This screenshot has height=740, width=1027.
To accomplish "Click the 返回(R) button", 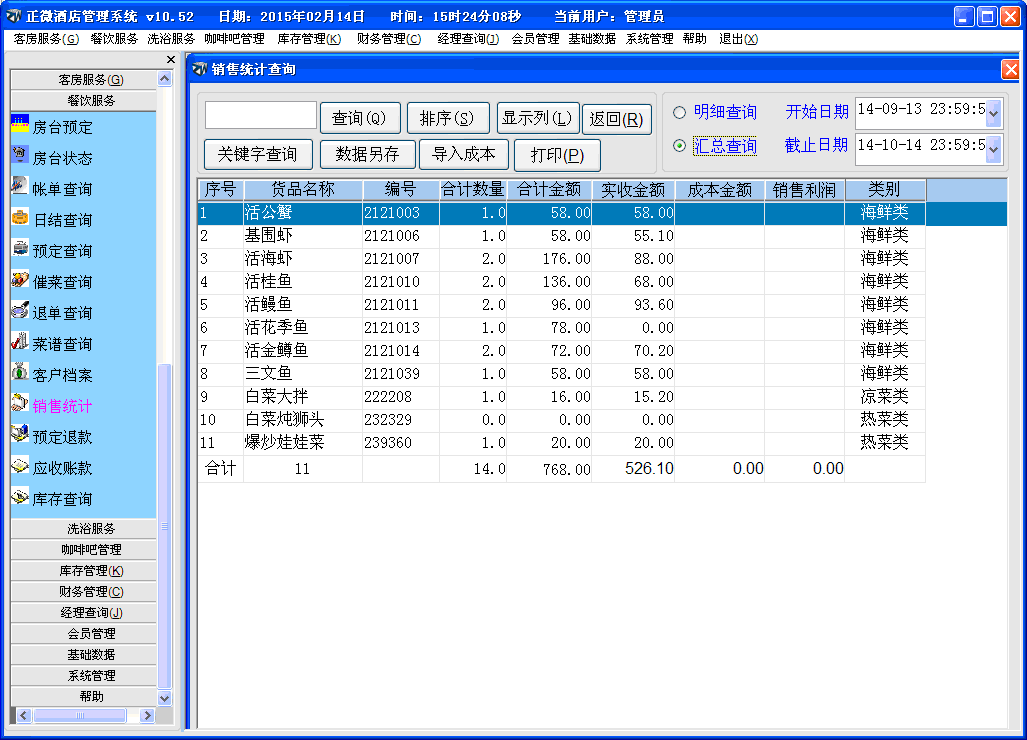I will tap(616, 119).
